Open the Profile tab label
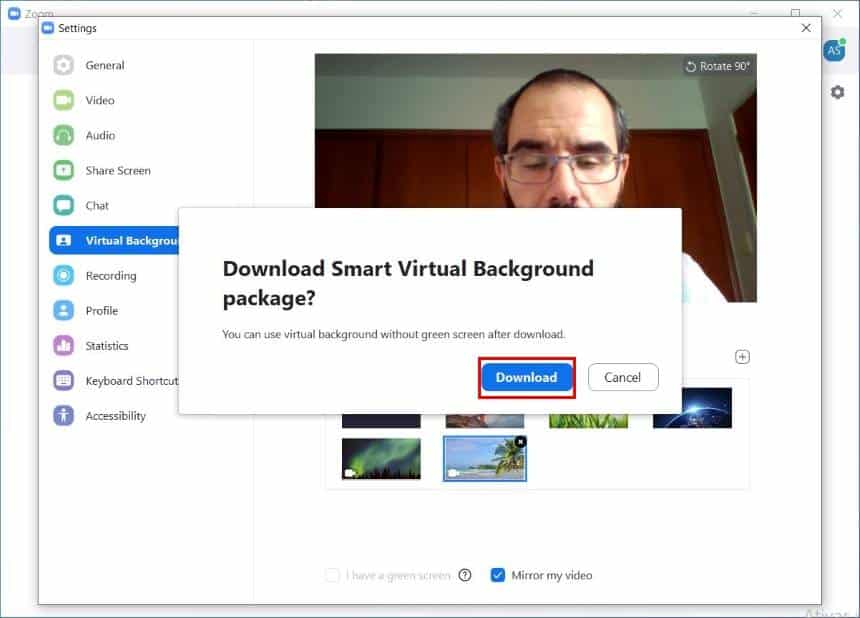The image size is (860, 618). 101,311
